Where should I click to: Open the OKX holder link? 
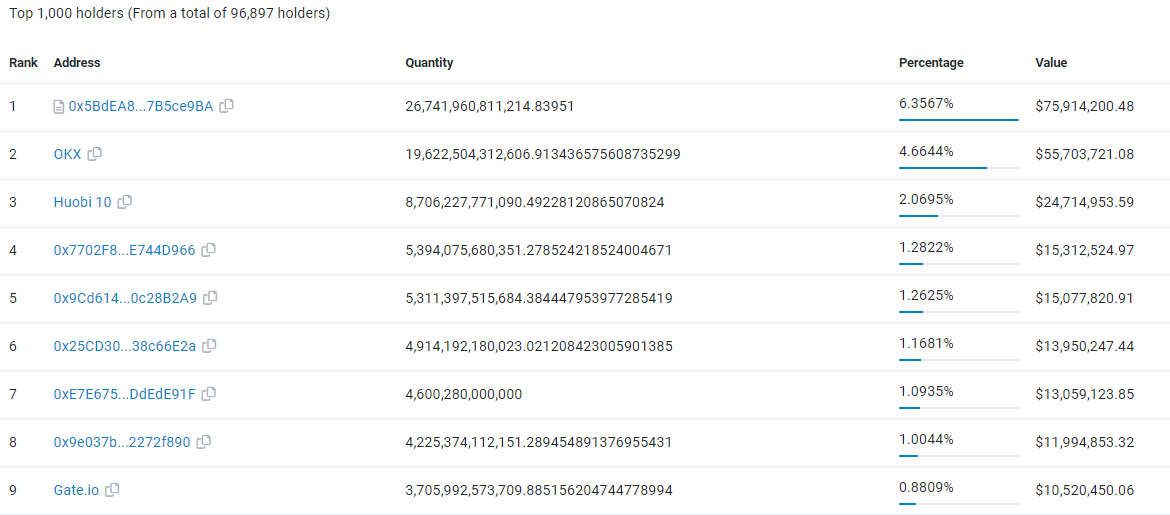coord(68,154)
